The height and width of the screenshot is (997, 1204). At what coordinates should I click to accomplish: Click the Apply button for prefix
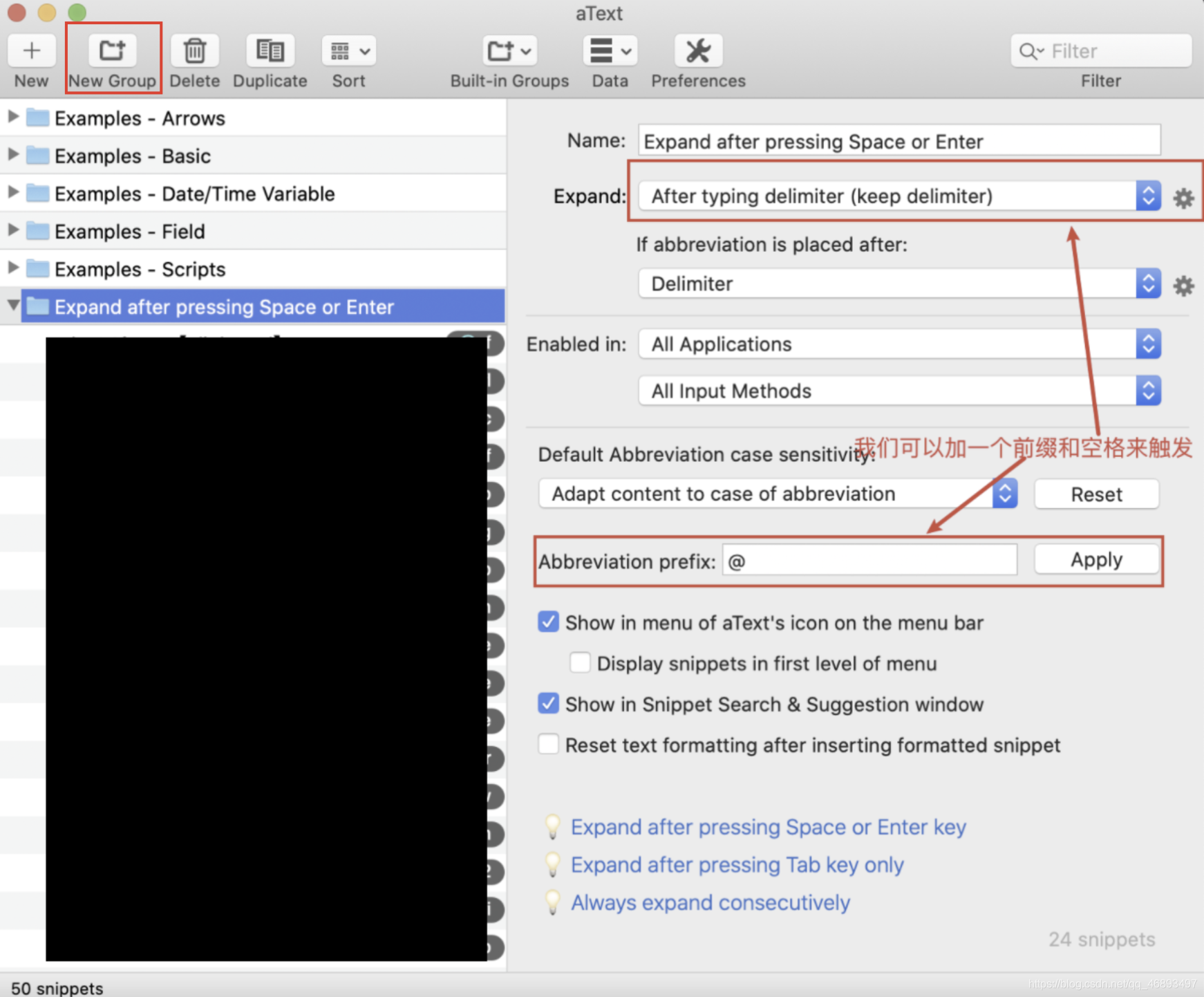coord(1095,560)
